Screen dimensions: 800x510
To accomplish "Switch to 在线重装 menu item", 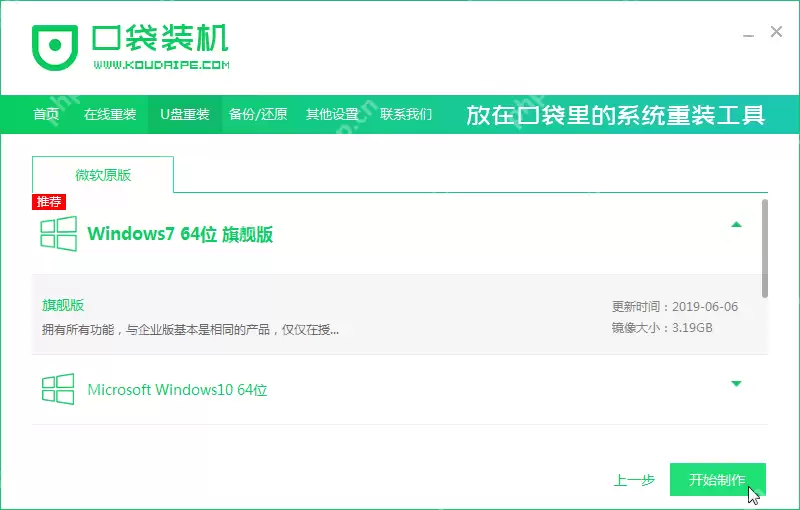I will 110,114.
